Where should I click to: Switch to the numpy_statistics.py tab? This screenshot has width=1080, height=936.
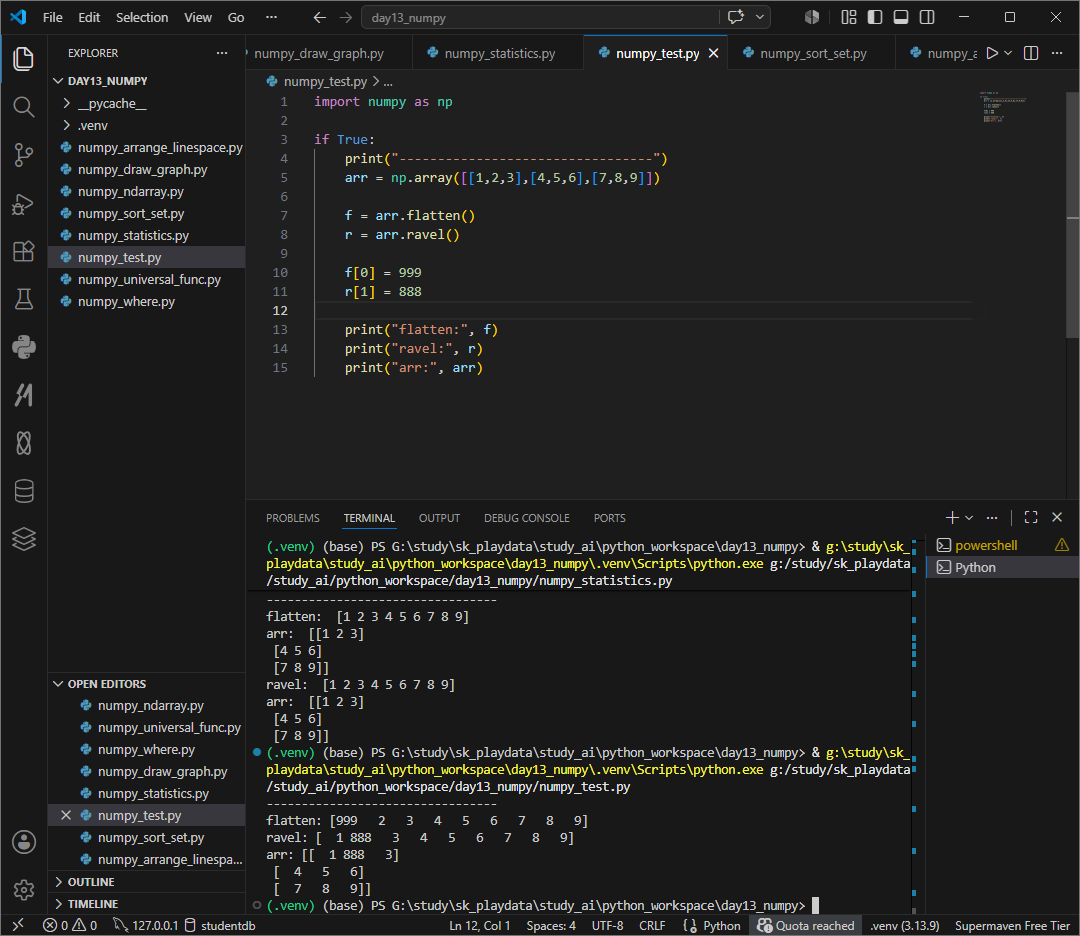pos(499,53)
